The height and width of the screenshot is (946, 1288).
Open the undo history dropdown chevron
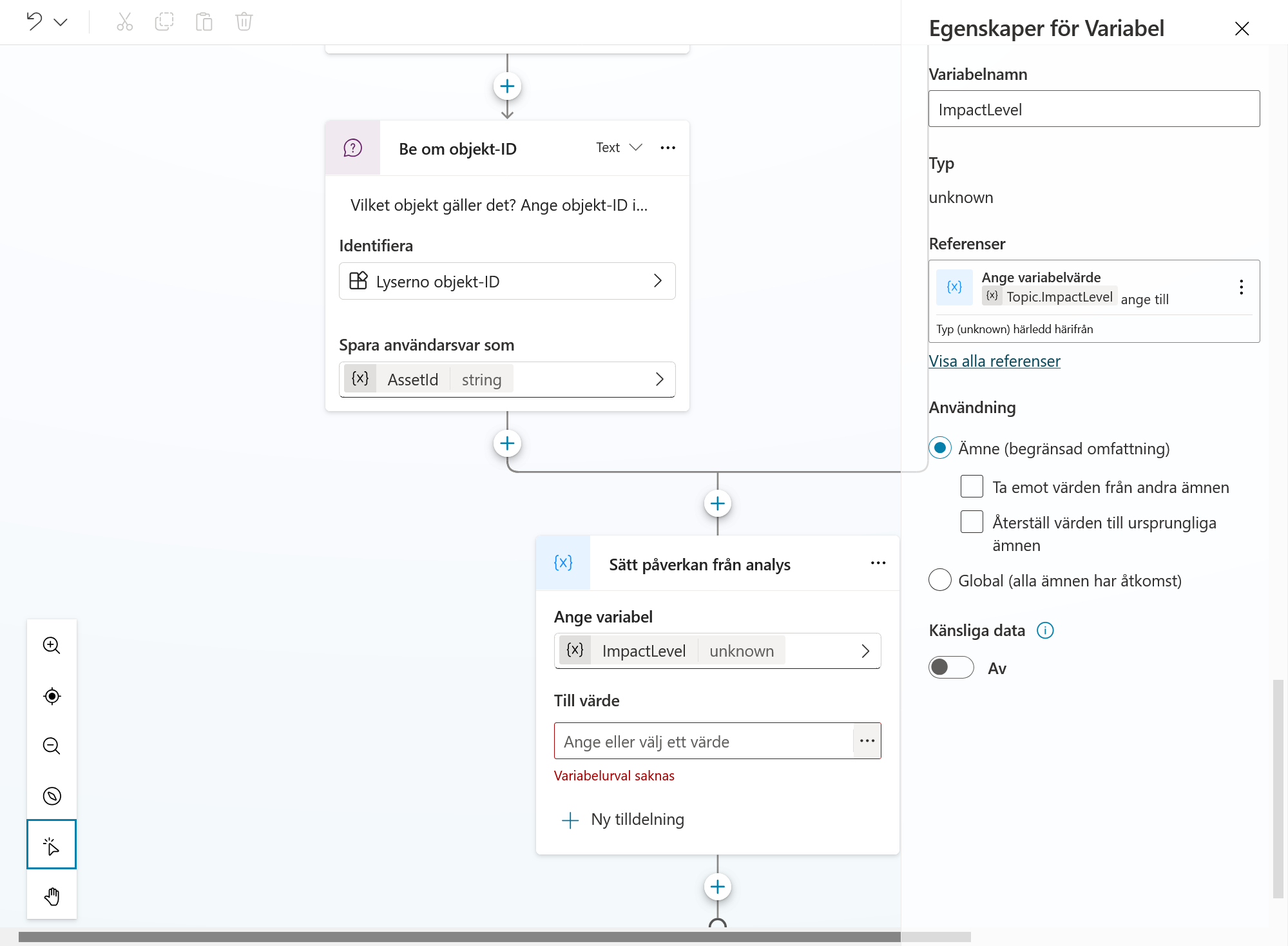pos(61,23)
